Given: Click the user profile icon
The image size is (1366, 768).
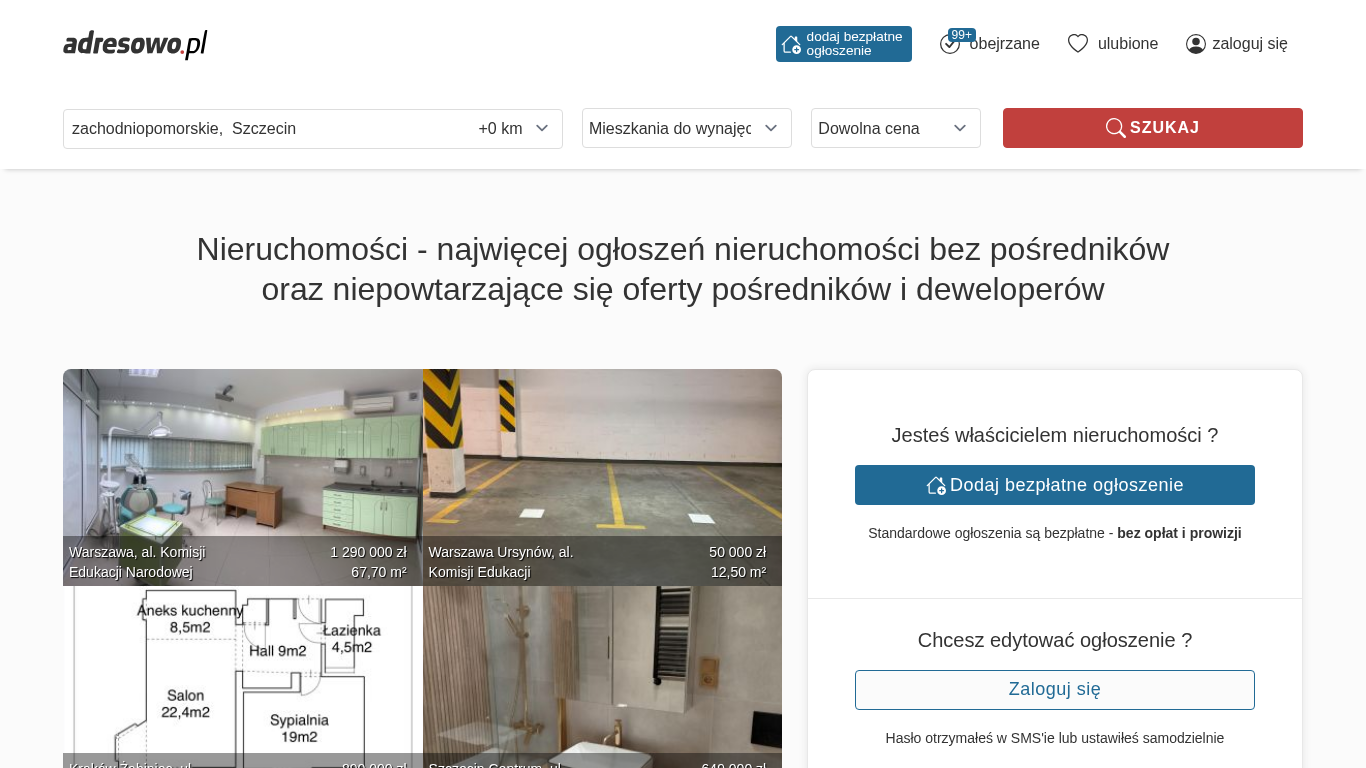Looking at the screenshot, I should point(1195,44).
